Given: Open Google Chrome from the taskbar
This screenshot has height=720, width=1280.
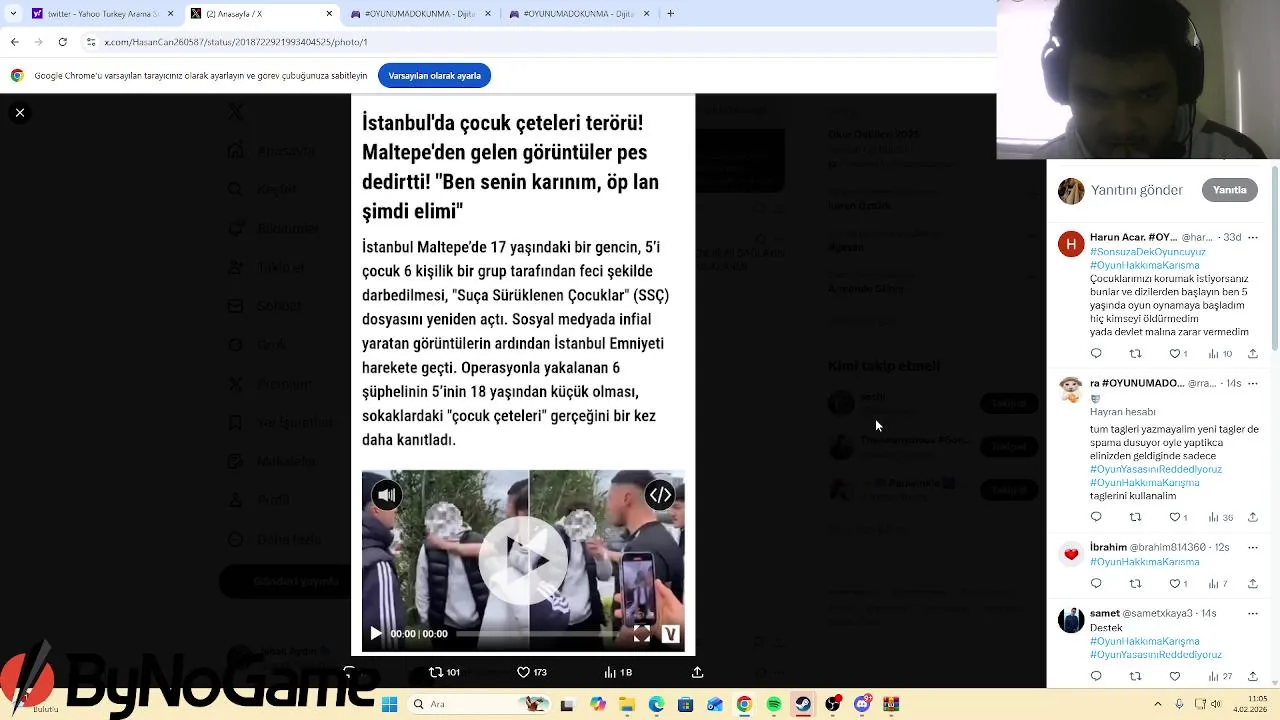Looking at the screenshot, I should pos(744,704).
